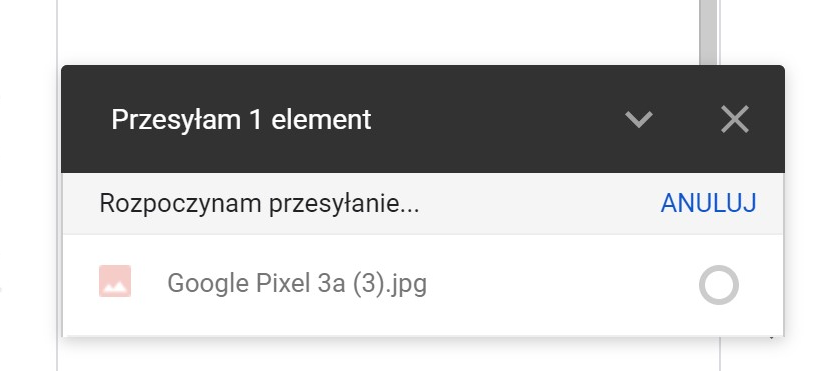
Task: Click ANULUJ to cancel the upload
Action: 708,203
